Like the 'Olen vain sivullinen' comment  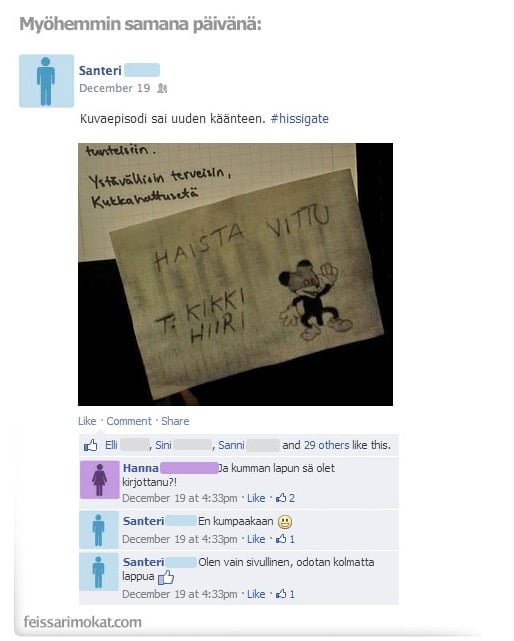click(256, 594)
